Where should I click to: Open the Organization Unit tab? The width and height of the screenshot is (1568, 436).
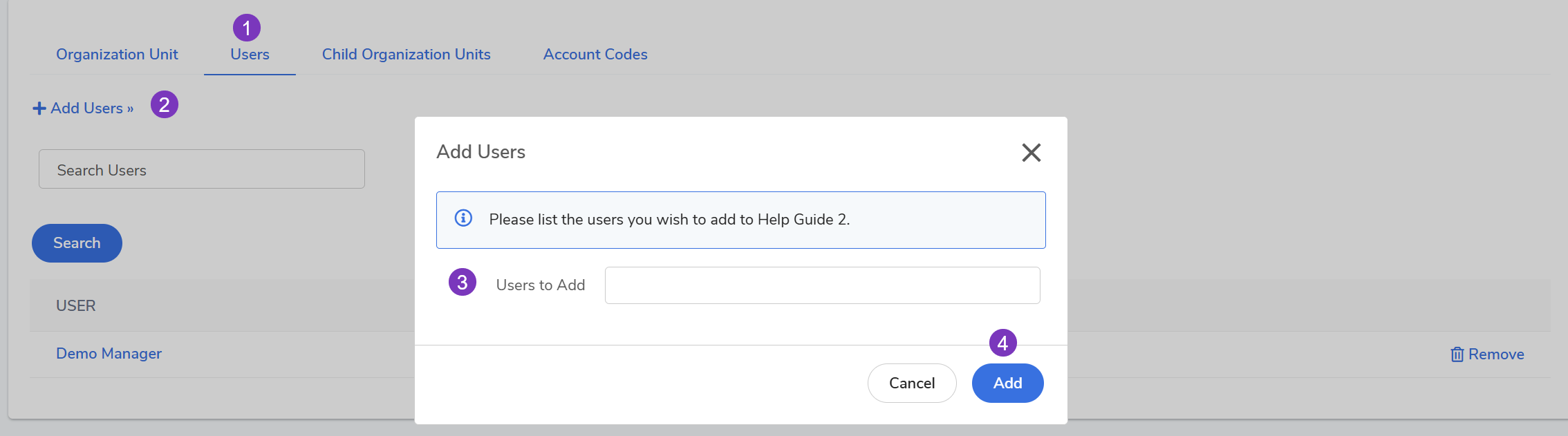click(x=117, y=55)
